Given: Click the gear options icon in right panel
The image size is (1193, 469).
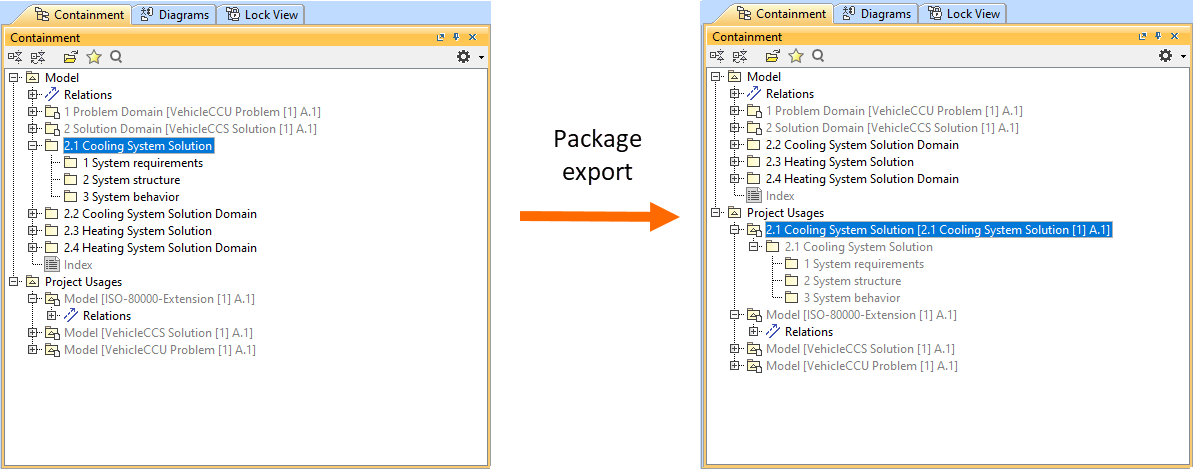Looking at the screenshot, I should [x=1166, y=56].
